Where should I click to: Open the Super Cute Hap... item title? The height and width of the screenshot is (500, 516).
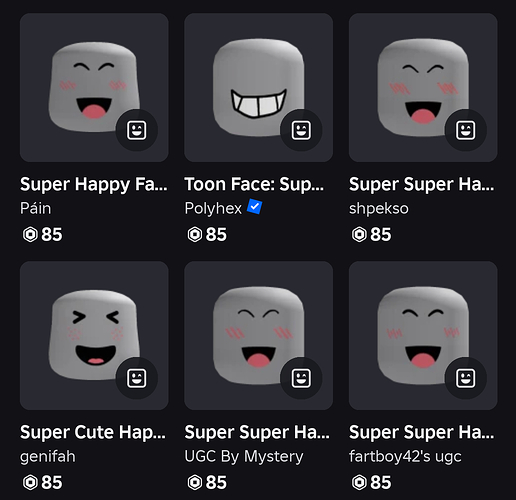[93, 433]
